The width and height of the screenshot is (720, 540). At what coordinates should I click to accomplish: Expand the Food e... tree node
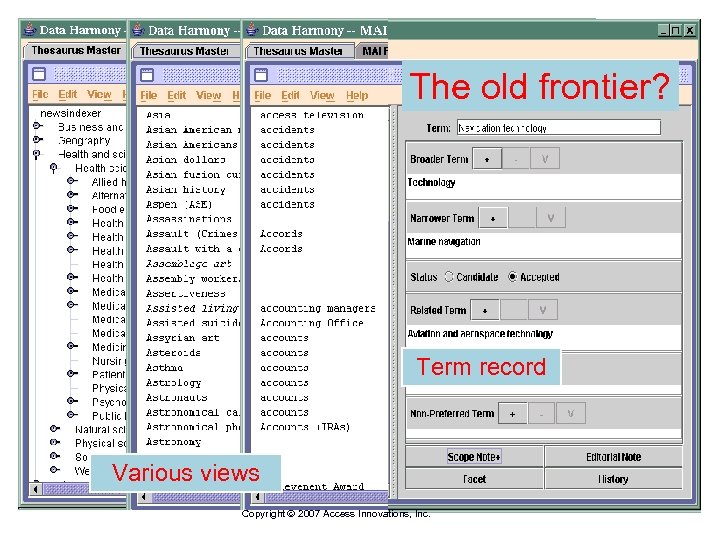(72, 209)
